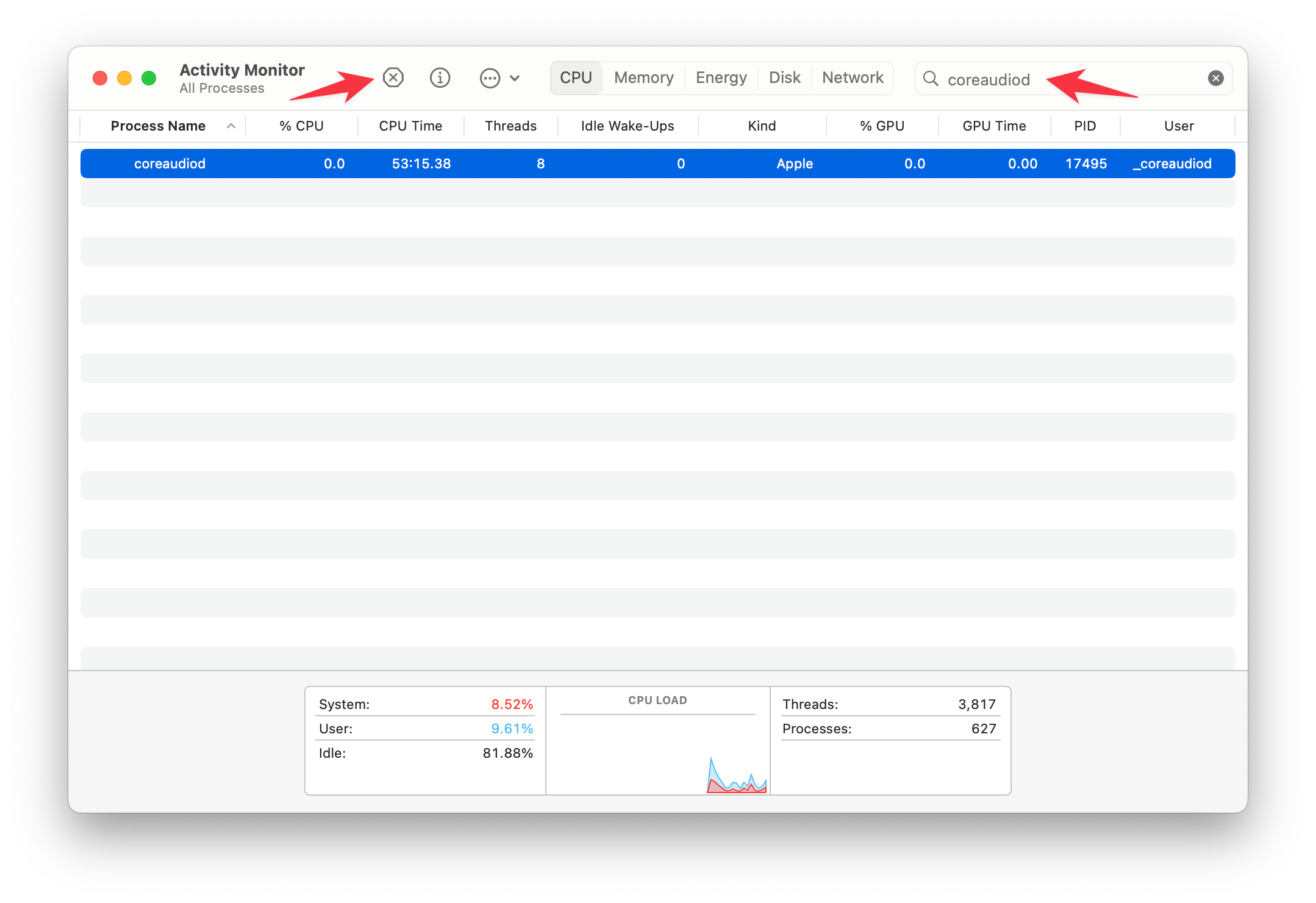Click the Stop process (X) icon
Viewport: 1316px width, 903px height.
tap(393, 78)
